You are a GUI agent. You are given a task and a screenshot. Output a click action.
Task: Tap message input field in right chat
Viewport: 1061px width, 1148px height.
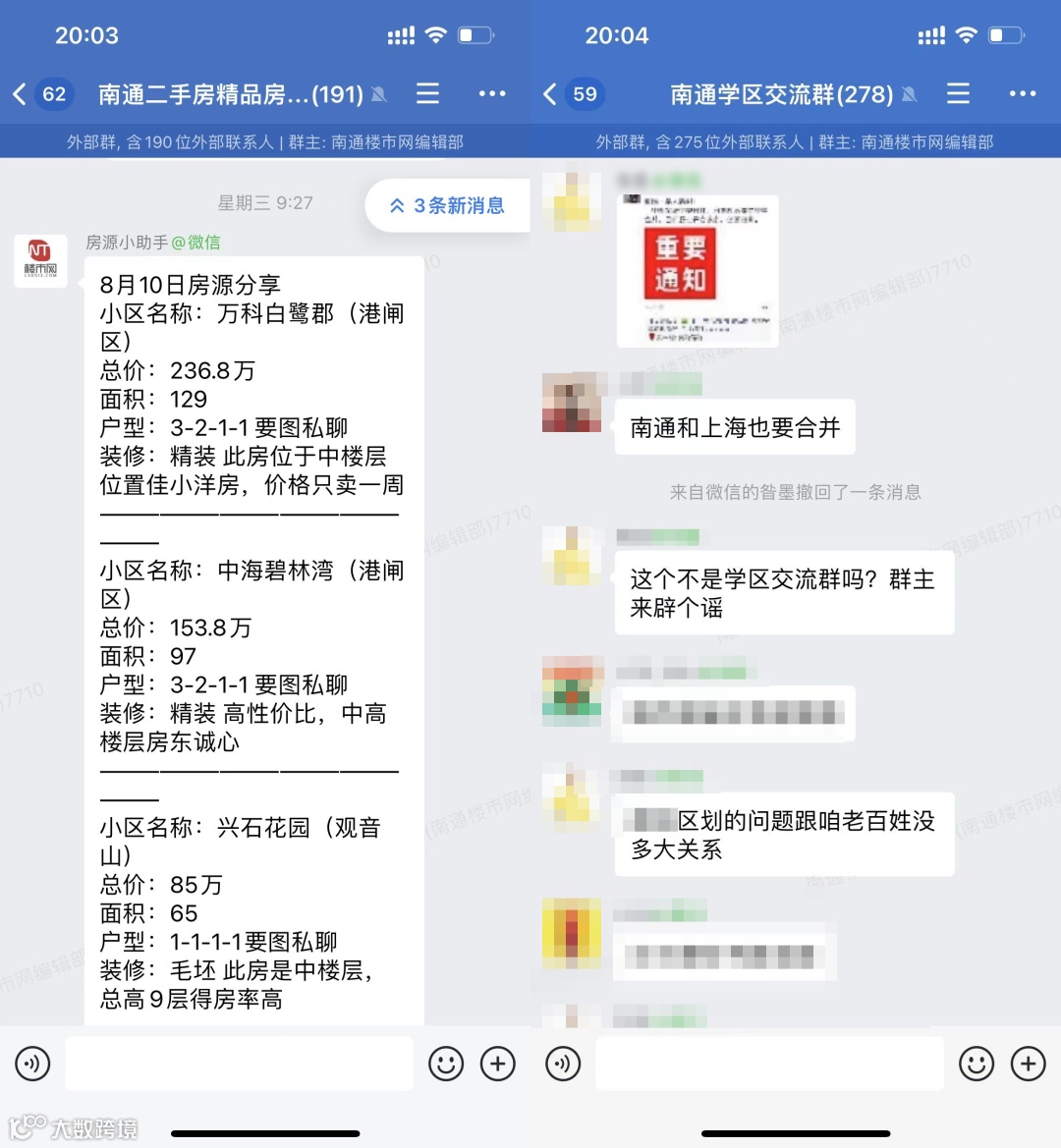[769, 1064]
